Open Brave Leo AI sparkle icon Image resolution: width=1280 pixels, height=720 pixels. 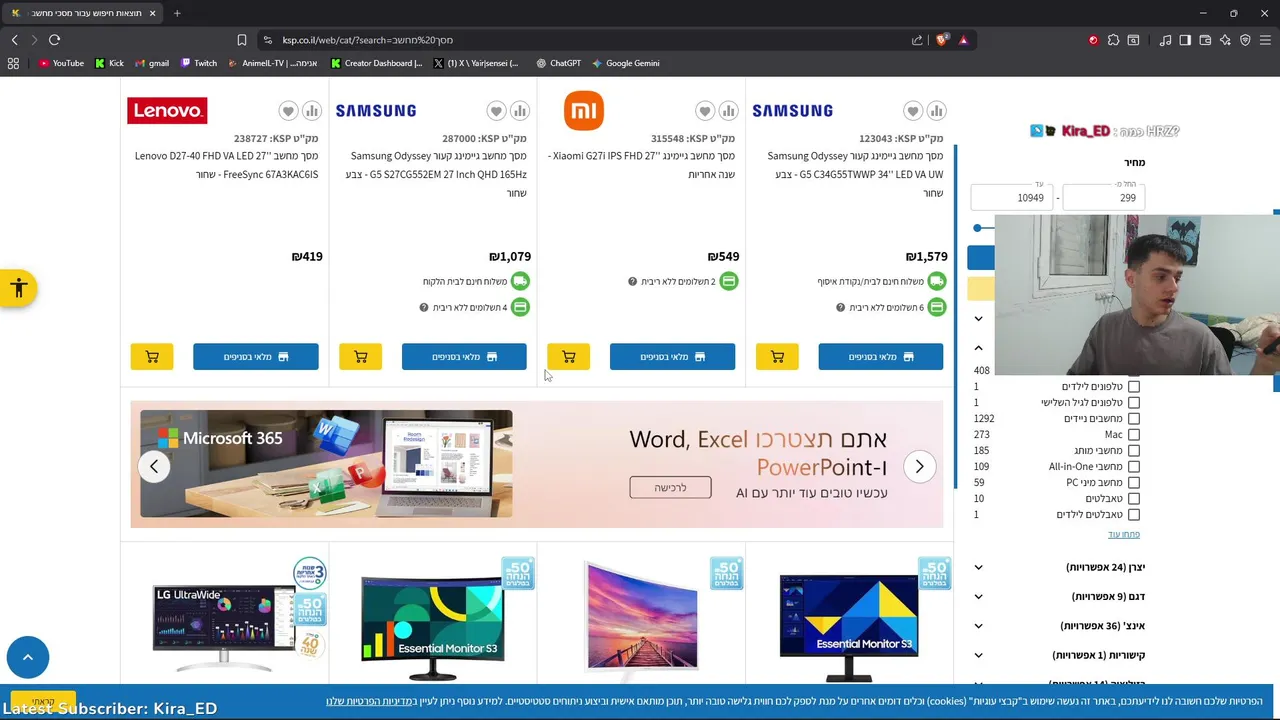(x=1225, y=40)
